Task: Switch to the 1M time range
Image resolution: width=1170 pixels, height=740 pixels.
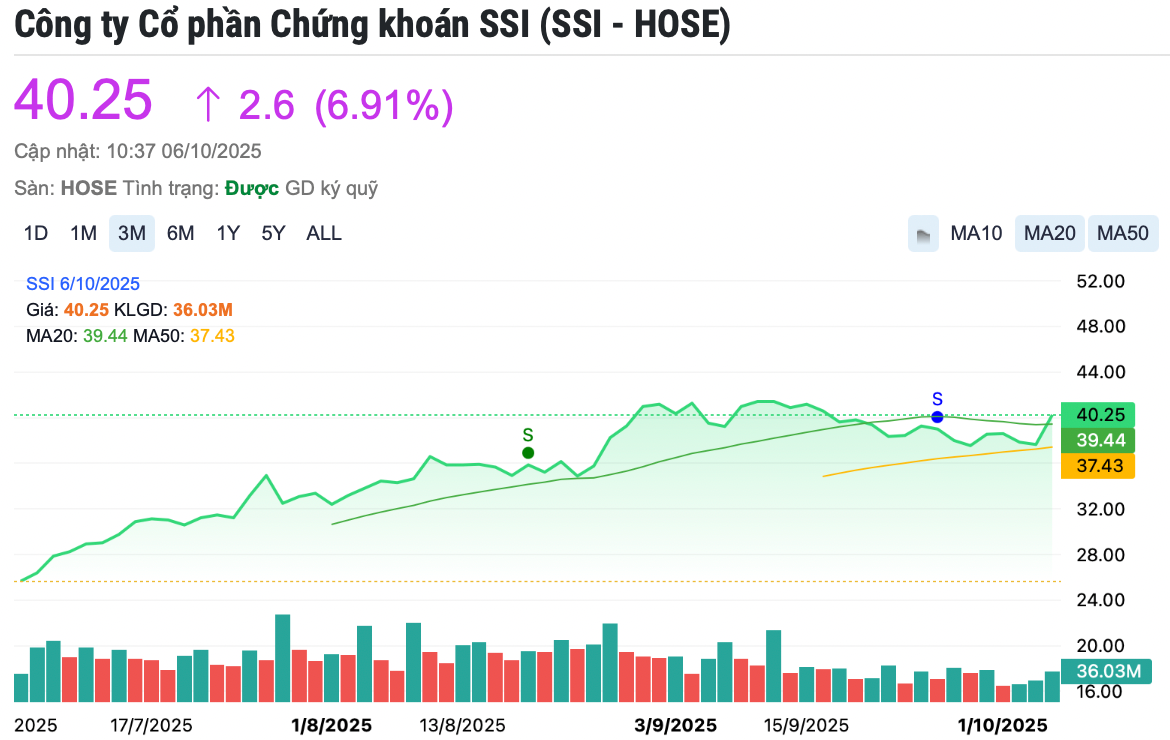Action: coord(83,234)
